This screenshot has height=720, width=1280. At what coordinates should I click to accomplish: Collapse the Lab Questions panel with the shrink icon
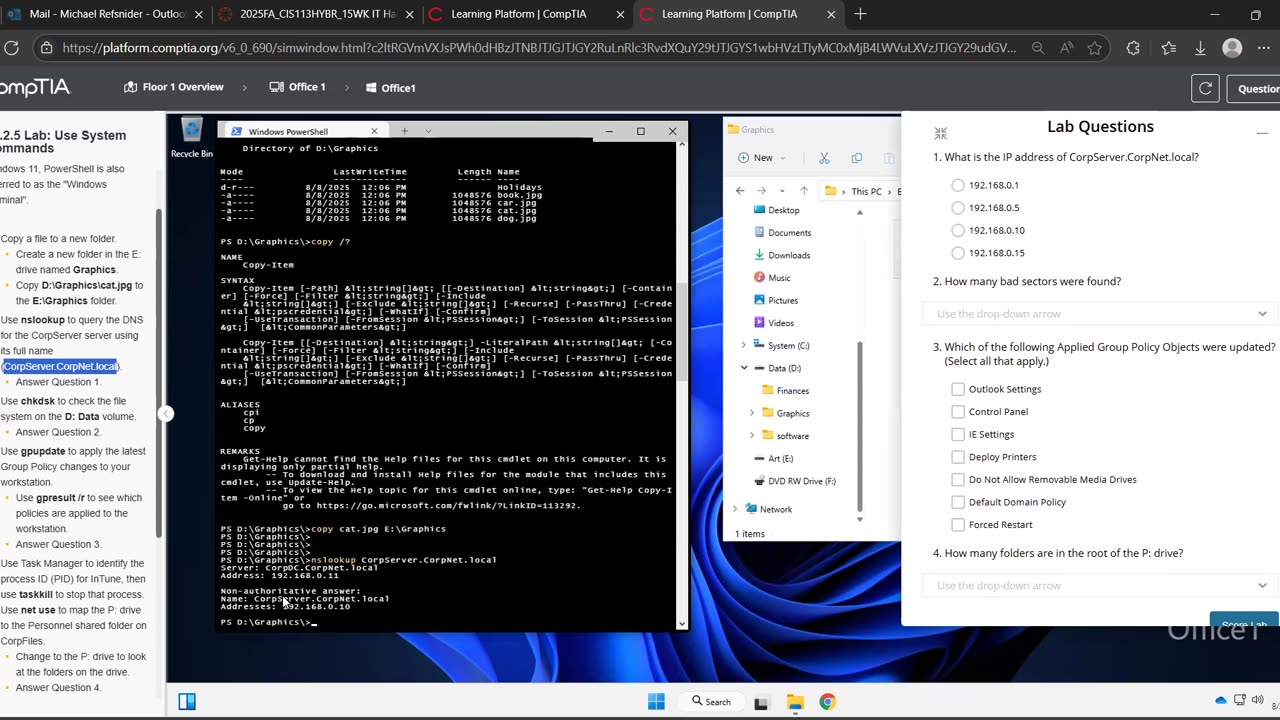click(x=940, y=133)
